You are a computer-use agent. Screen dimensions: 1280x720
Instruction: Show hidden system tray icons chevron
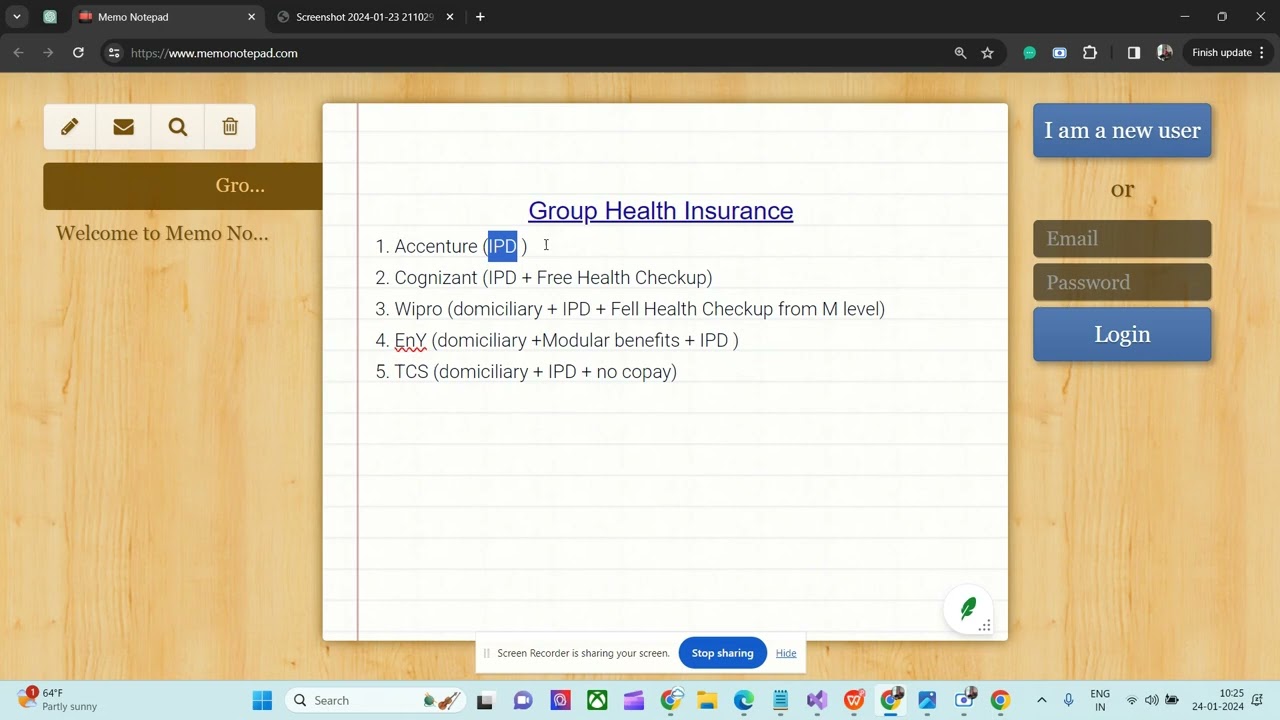(1041, 700)
